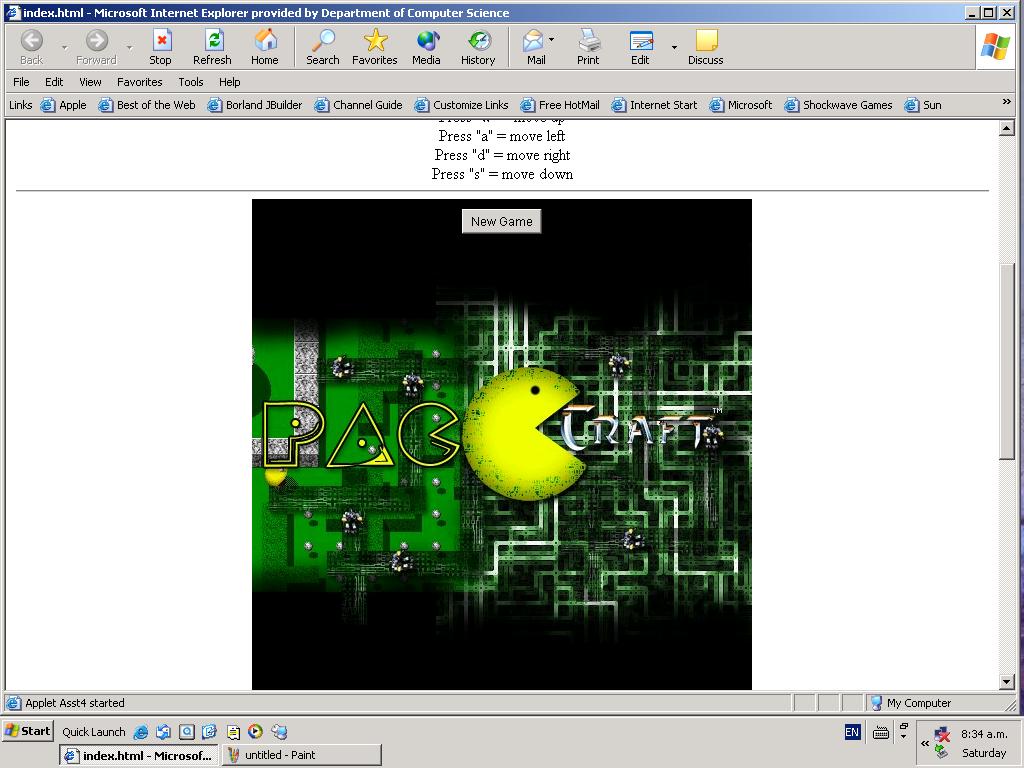Click the Stop toolbar icon
The image size is (1024, 768).
161,47
